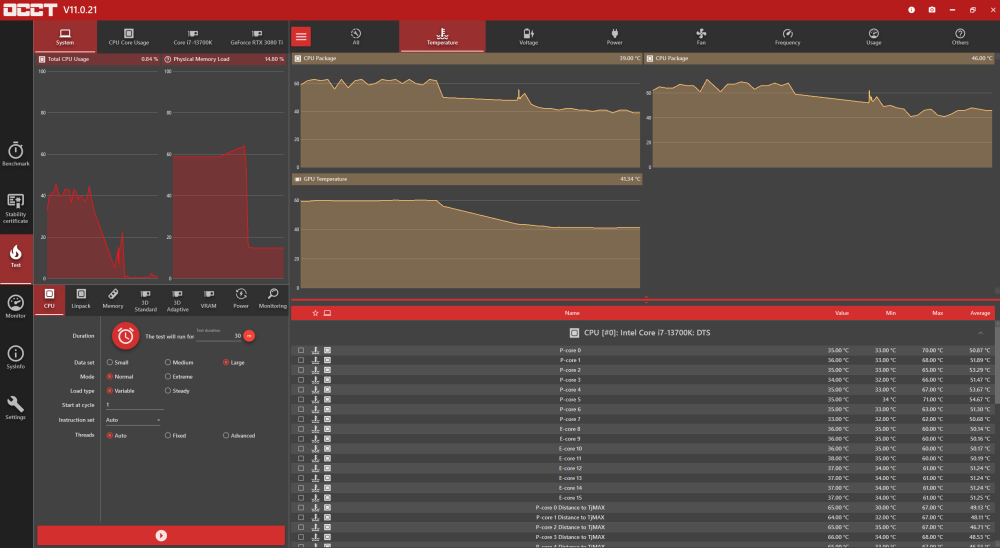Sort table by Name column
Image resolution: width=1000 pixels, height=548 pixels.
point(571,313)
